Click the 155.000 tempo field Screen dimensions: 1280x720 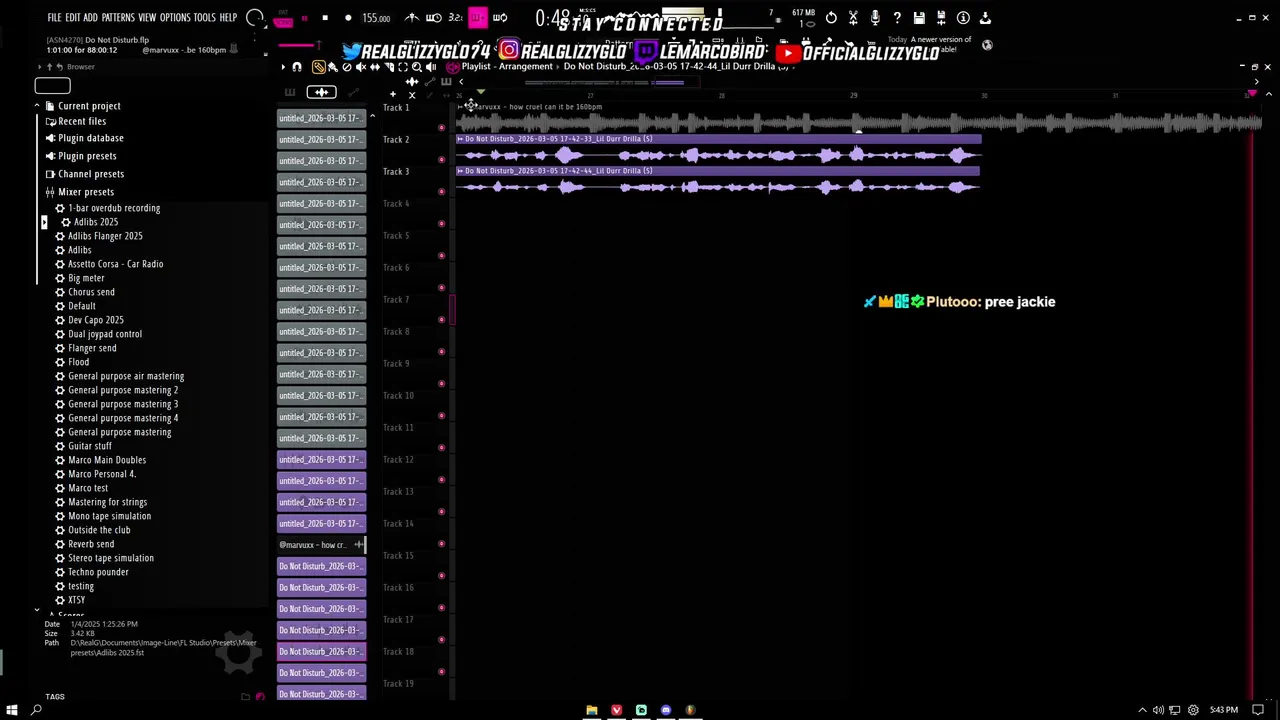pos(376,18)
